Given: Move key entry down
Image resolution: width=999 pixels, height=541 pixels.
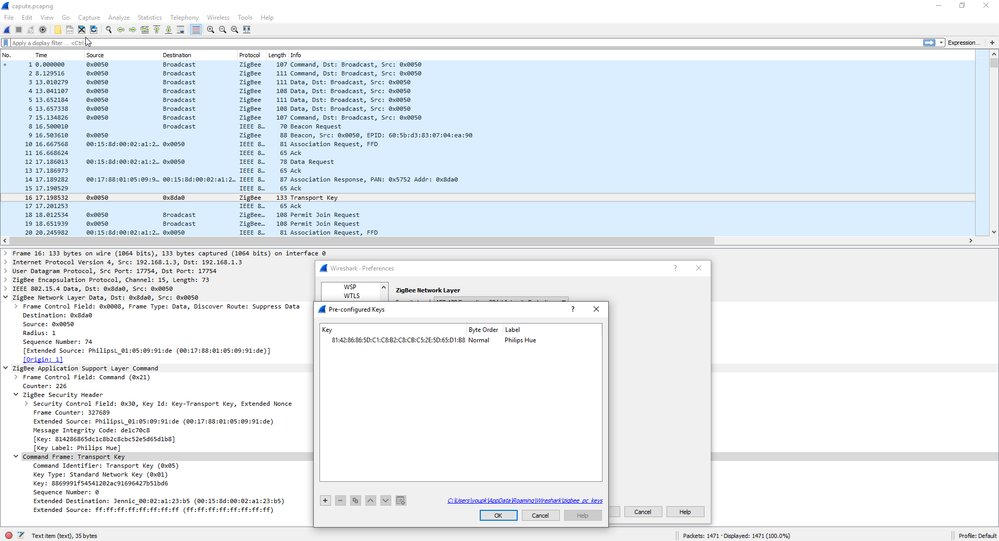Looking at the screenshot, I should [385, 501].
